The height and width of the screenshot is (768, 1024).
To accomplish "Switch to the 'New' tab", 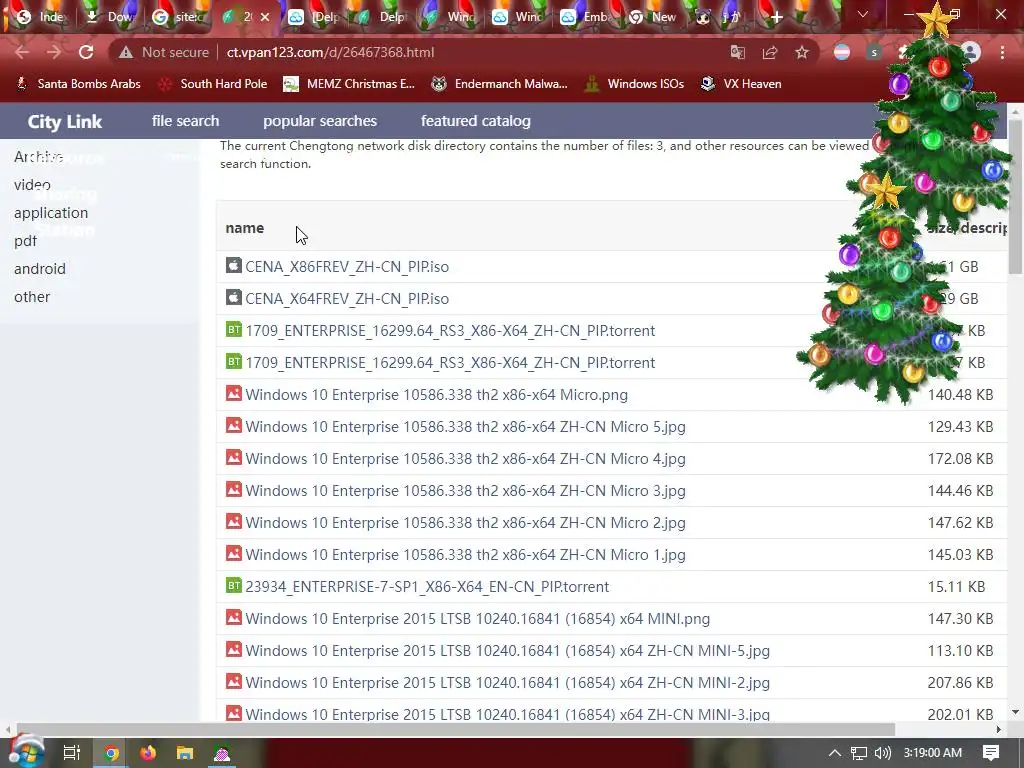I will click(654, 17).
